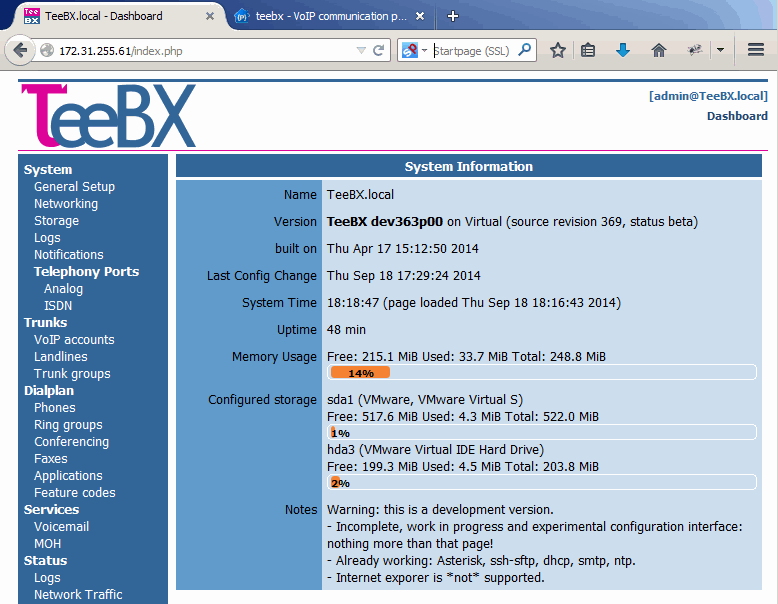Click the Status sidebar heading
The image size is (778, 604).
point(45,561)
